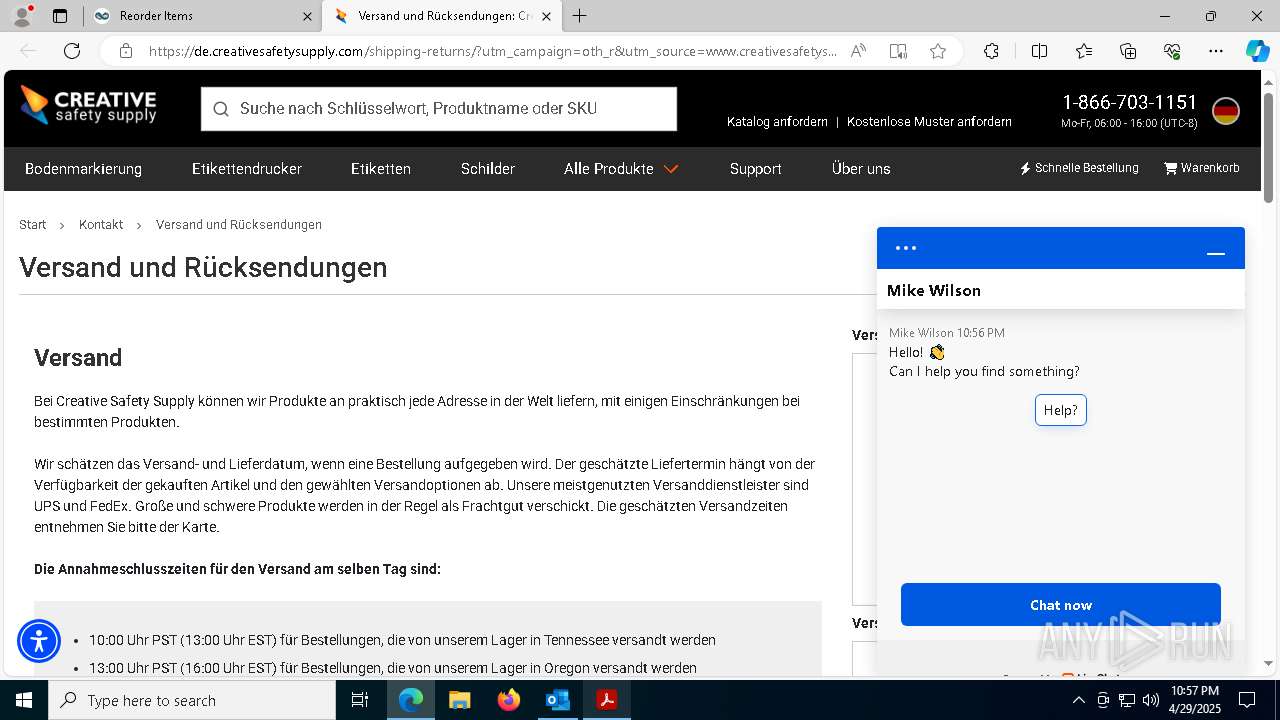1280x720 pixels.
Task: Click Kostenlose Muster anfordern link
Action: click(929, 122)
